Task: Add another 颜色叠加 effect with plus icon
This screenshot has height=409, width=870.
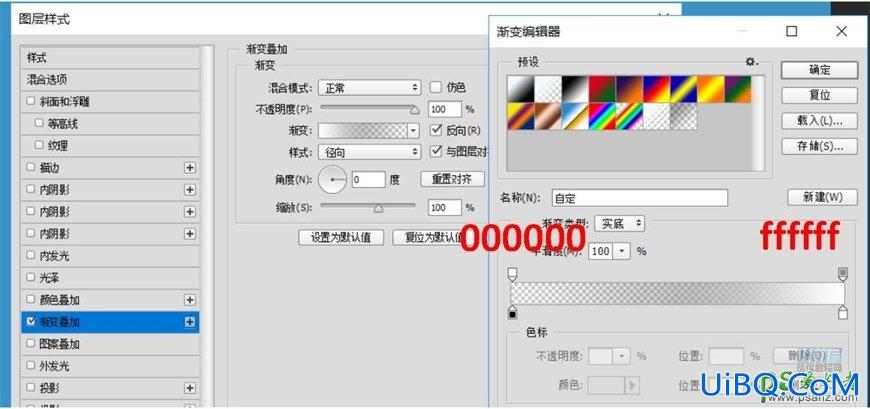Action: (190, 300)
